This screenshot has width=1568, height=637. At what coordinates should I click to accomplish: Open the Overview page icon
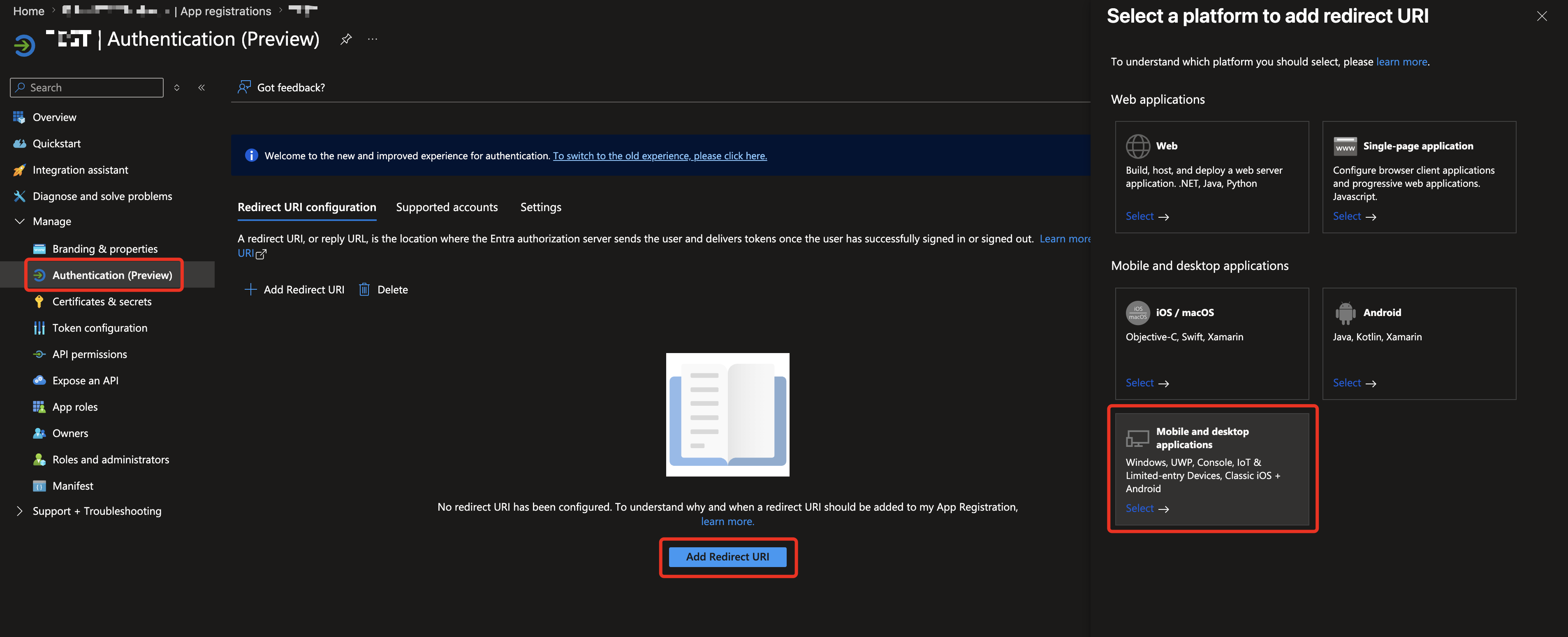click(x=19, y=117)
